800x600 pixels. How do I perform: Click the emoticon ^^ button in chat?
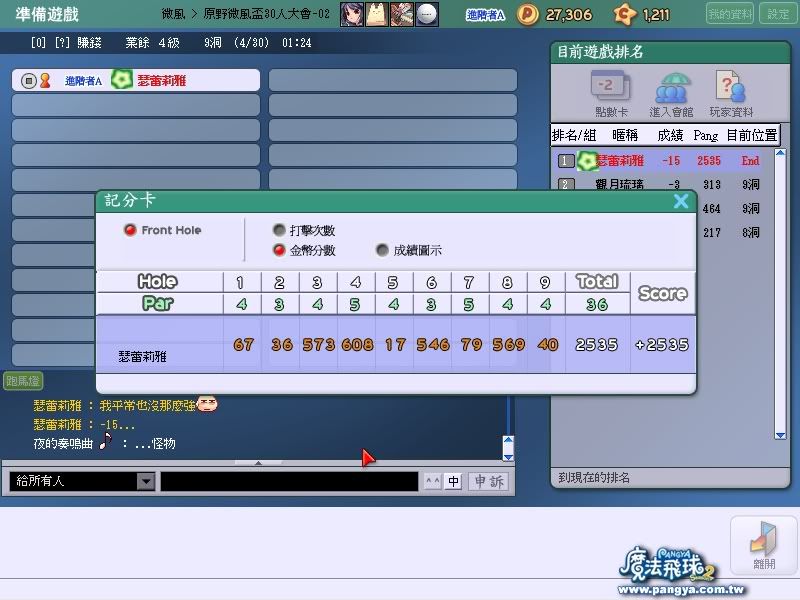point(433,481)
